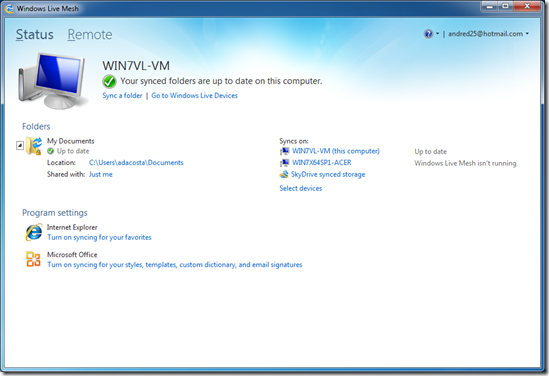Screen dimensions: 549x376
Task: Minimize the Windows Live Mesh window
Action: (x=490, y=6)
